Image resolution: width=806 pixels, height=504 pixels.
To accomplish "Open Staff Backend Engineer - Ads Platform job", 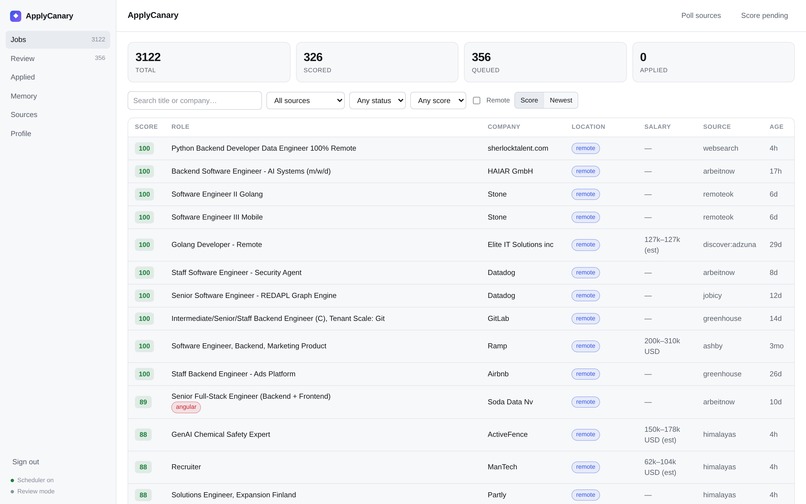I will tap(233, 374).
